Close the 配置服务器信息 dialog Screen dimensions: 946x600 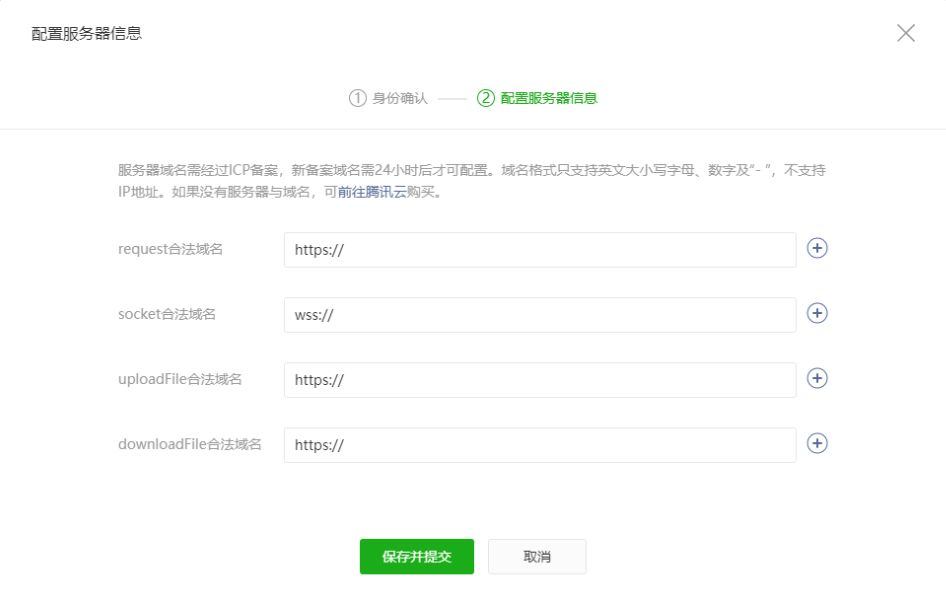(x=906, y=33)
